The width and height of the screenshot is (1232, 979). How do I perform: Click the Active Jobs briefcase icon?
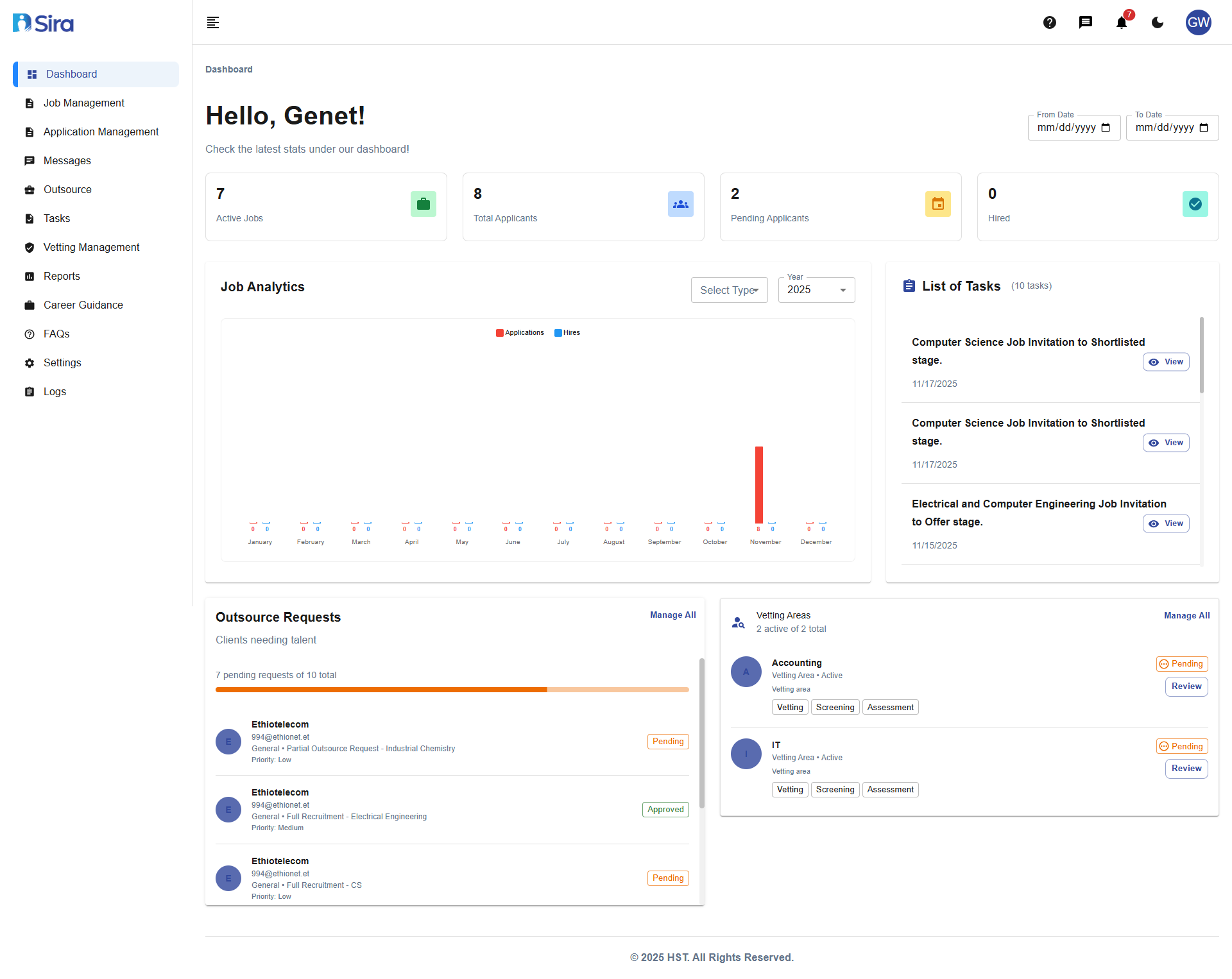424,204
